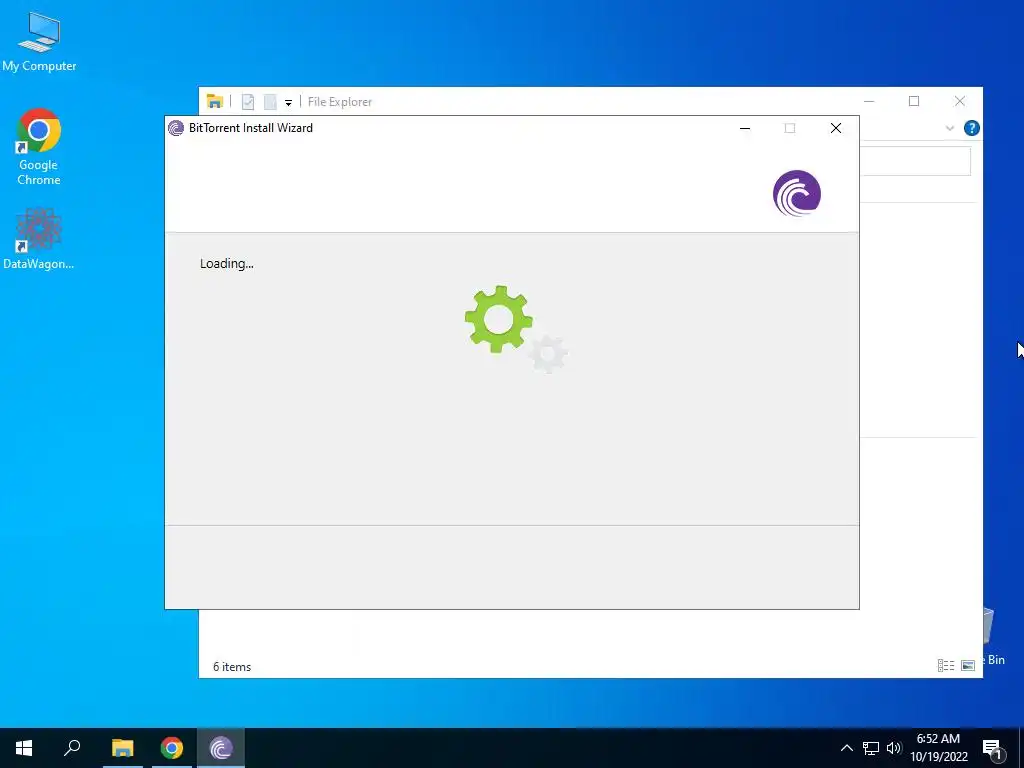Click the New Folder quick-access icon in File Explorer
The height and width of the screenshot is (768, 1024).
pyautogui.click(x=270, y=101)
